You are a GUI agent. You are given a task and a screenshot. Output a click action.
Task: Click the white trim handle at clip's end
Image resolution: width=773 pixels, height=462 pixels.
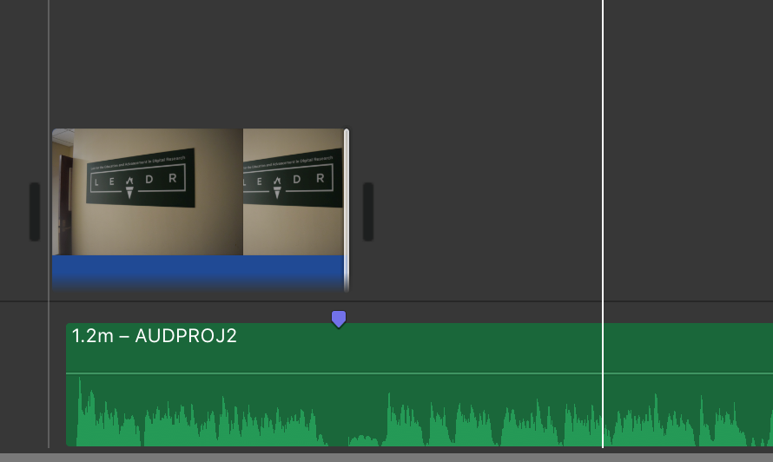click(347, 210)
